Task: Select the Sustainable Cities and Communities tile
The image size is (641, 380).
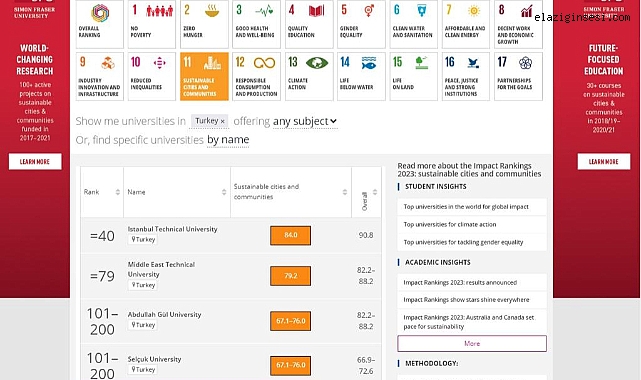Action: pos(204,76)
